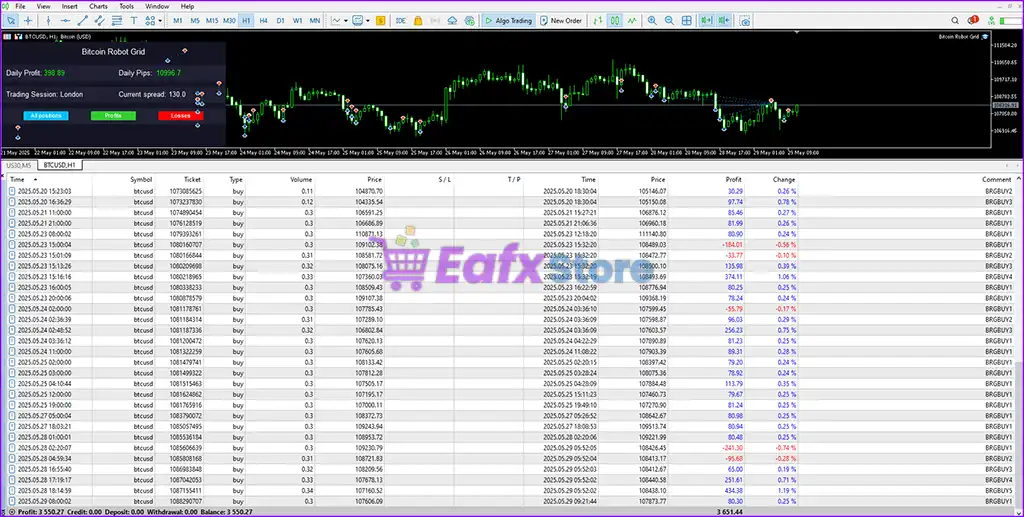Switch to the US30,M5 chart tab
The width and height of the screenshot is (1024, 517).
pyautogui.click(x=18, y=165)
